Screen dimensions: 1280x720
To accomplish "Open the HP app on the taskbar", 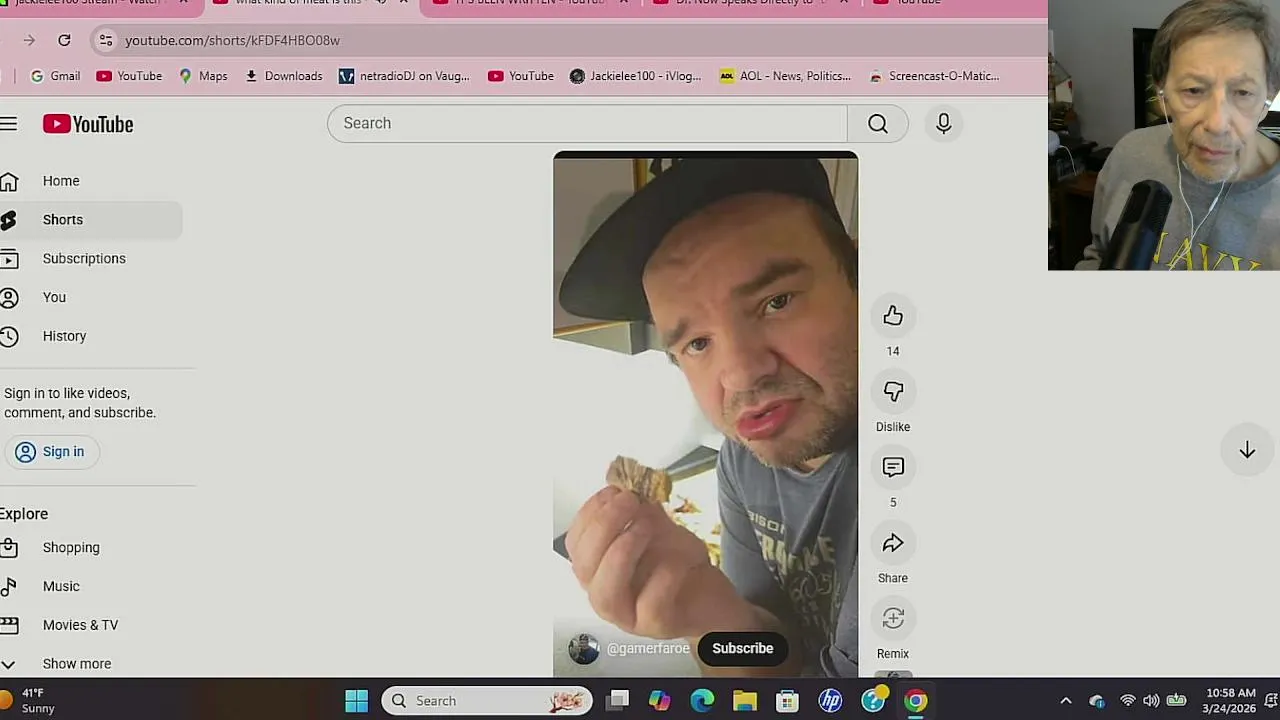I will [x=831, y=701].
